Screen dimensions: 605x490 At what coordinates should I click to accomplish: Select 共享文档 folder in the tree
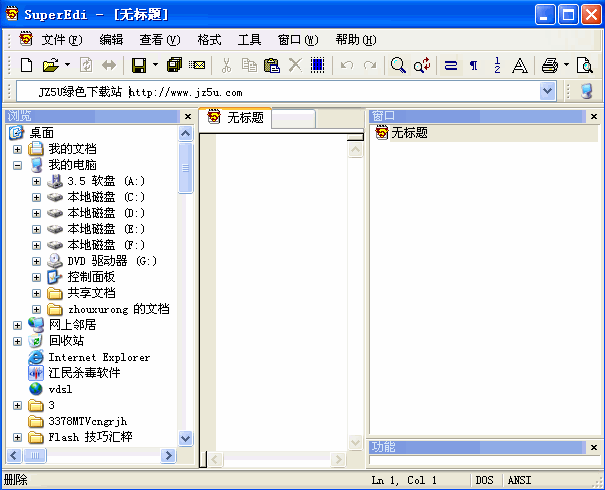click(x=91, y=293)
